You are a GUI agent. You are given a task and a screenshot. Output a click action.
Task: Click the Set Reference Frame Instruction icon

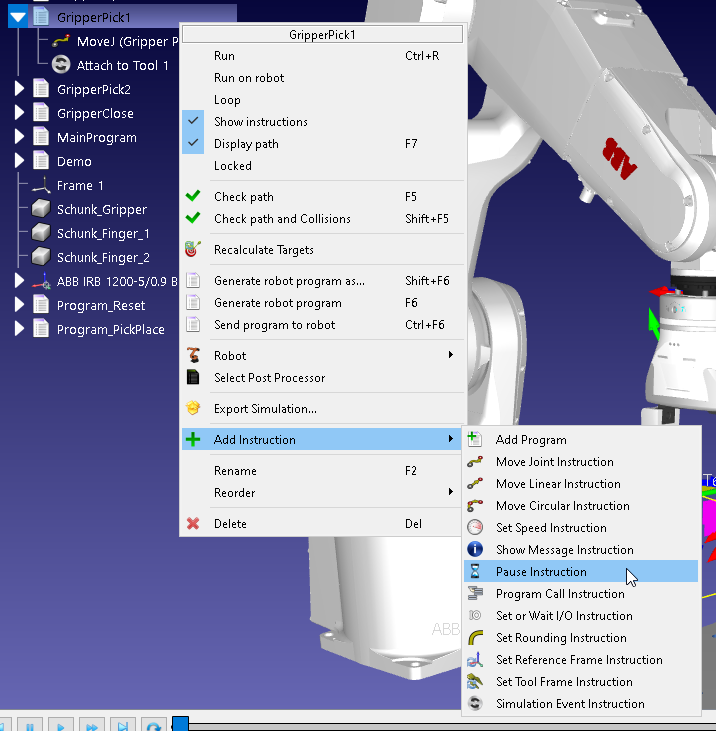pos(475,659)
